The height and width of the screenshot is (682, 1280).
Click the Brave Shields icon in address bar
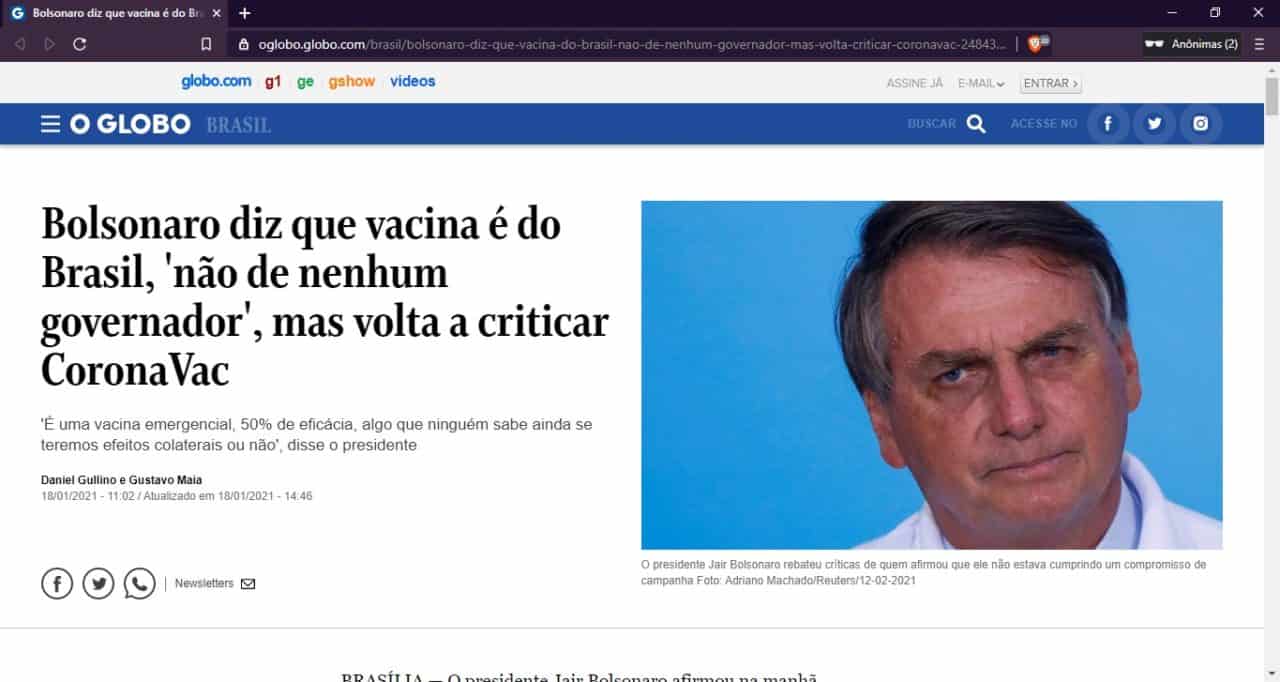pyautogui.click(x=1035, y=44)
